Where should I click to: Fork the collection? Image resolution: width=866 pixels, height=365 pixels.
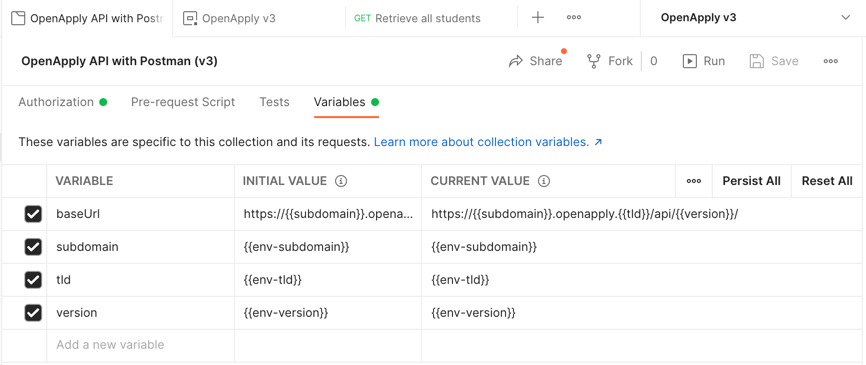tap(610, 61)
